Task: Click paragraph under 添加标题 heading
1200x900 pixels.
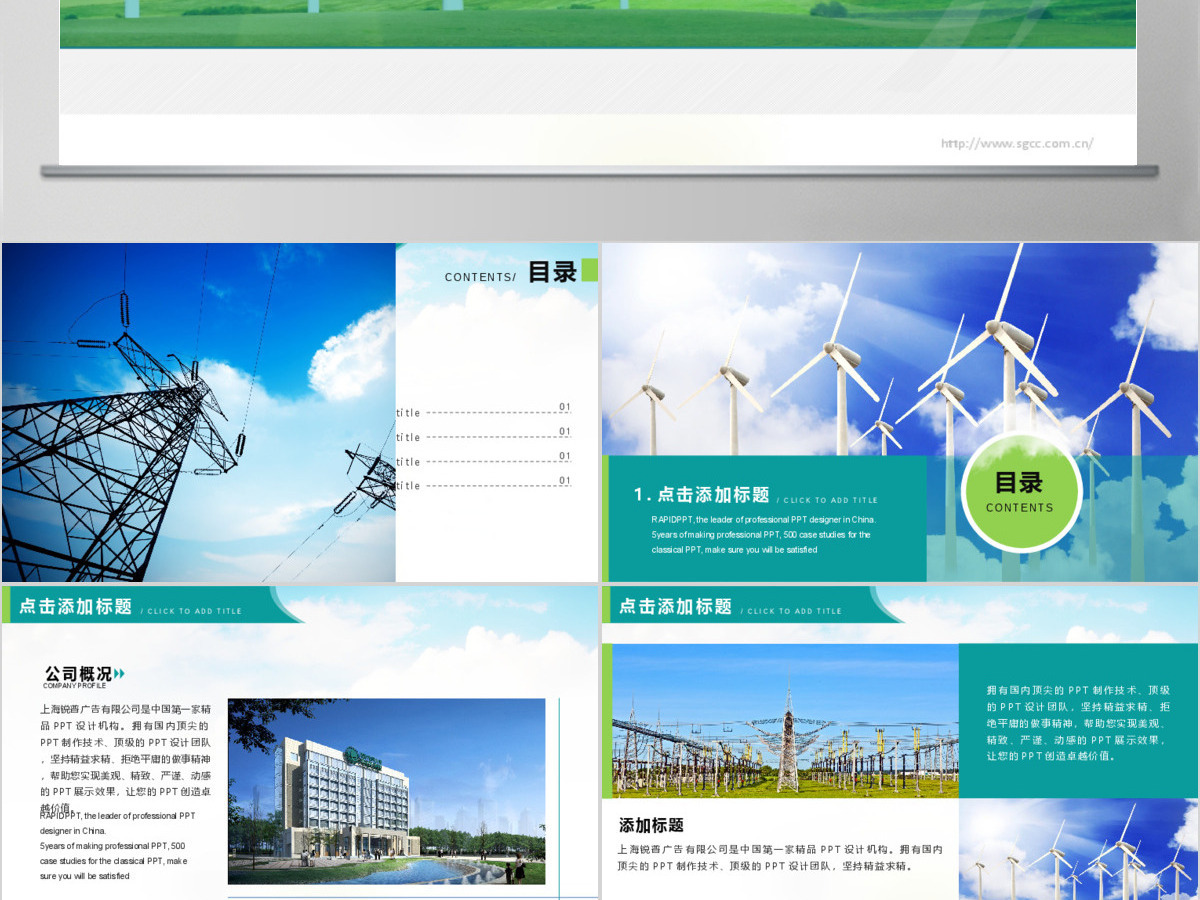Action: tap(780, 857)
